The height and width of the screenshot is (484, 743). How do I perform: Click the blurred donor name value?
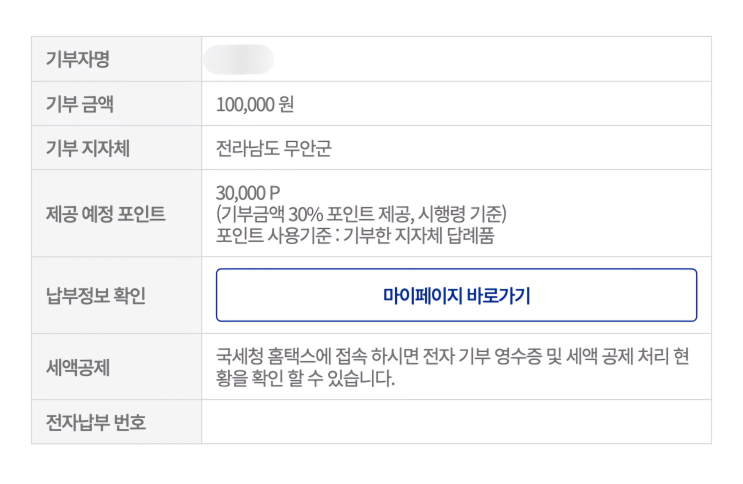238,59
